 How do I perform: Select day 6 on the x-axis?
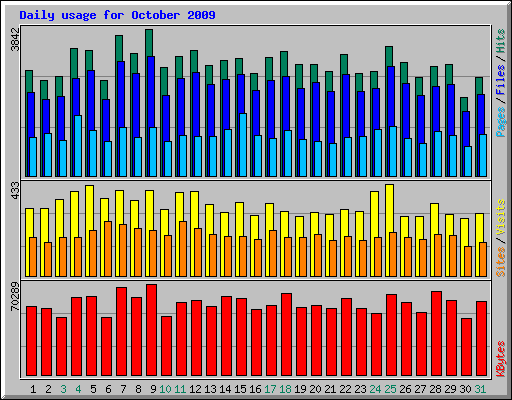pyautogui.click(x=108, y=389)
